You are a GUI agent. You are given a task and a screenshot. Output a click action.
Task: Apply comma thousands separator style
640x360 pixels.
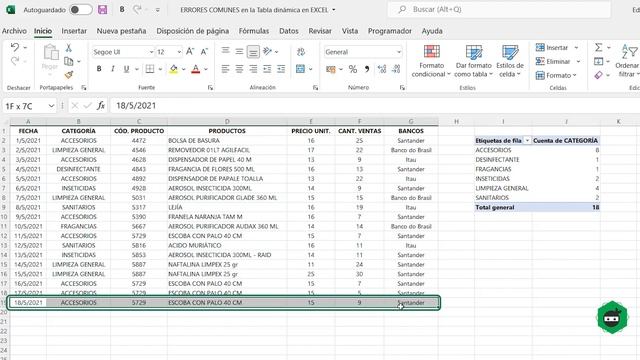coord(367,69)
